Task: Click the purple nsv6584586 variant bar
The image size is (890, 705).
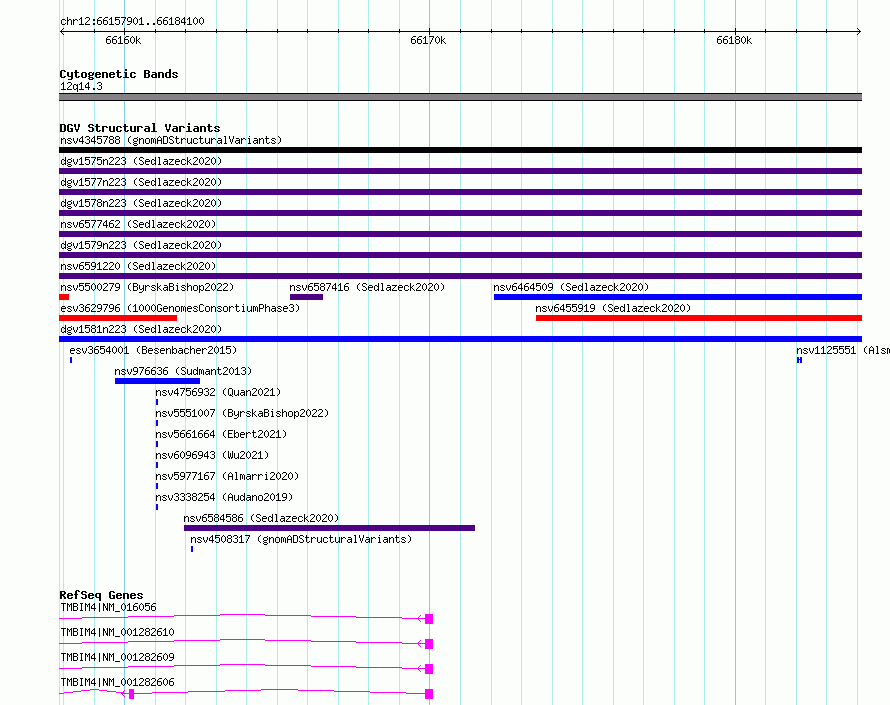Action: [x=329, y=528]
